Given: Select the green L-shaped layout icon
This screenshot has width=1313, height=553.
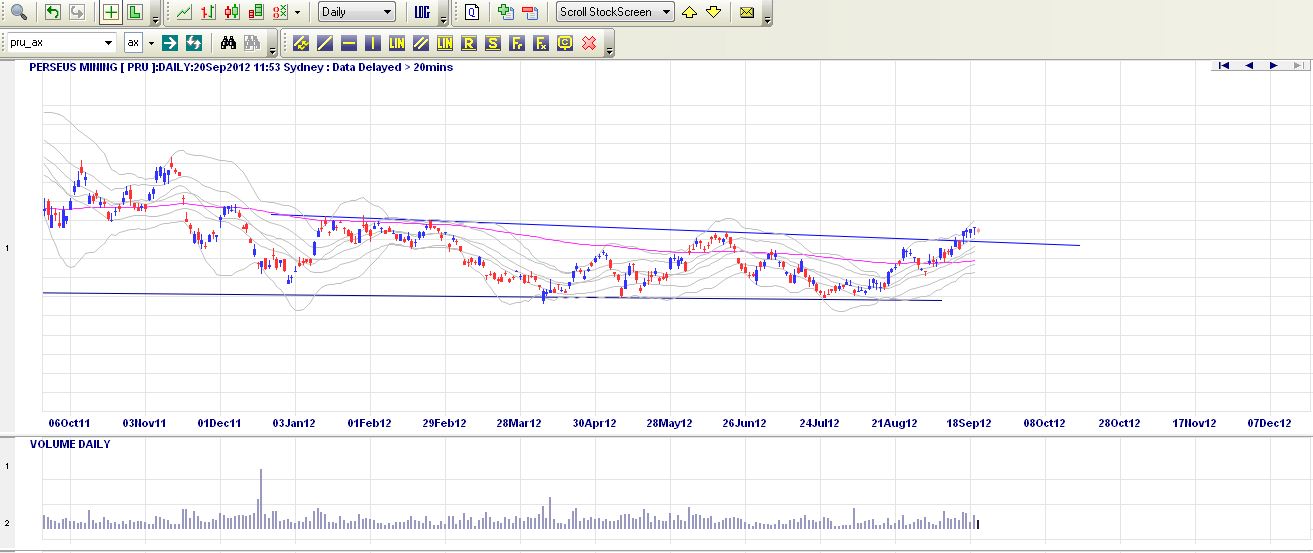Looking at the screenshot, I should pyautogui.click(x=135, y=12).
